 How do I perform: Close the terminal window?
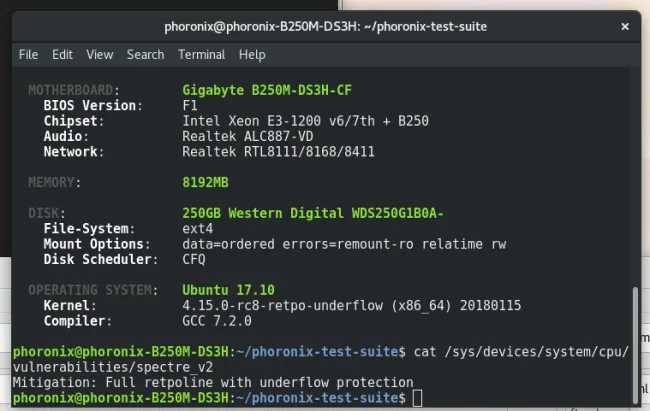point(625,27)
